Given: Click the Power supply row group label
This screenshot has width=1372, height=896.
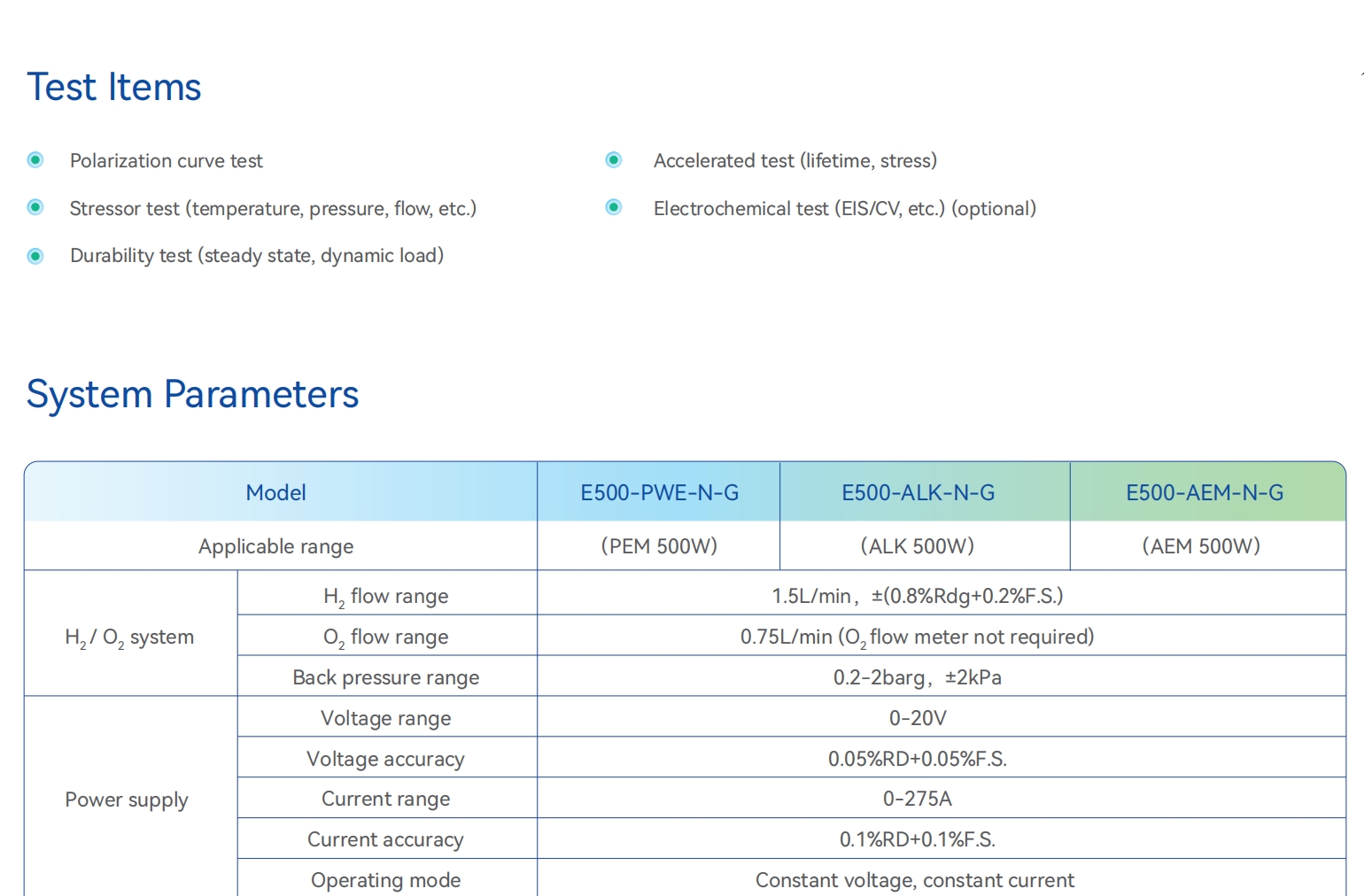Looking at the screenshot, I should click(127, 799).
